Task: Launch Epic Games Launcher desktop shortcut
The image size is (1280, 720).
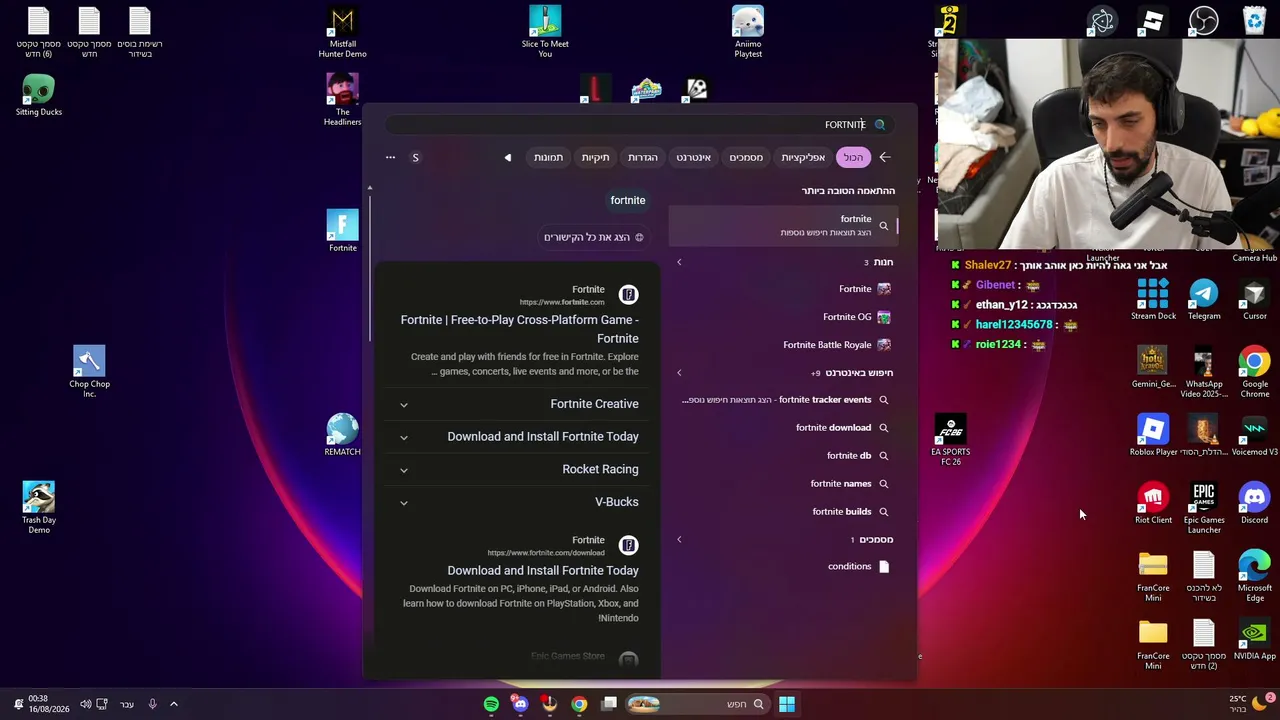Action: [1204, 508]
